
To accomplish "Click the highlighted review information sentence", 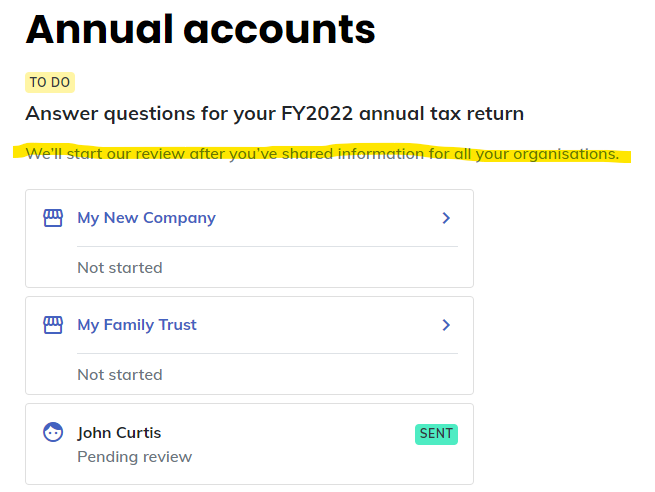I will pyautogui.click(x=322, y=154).
